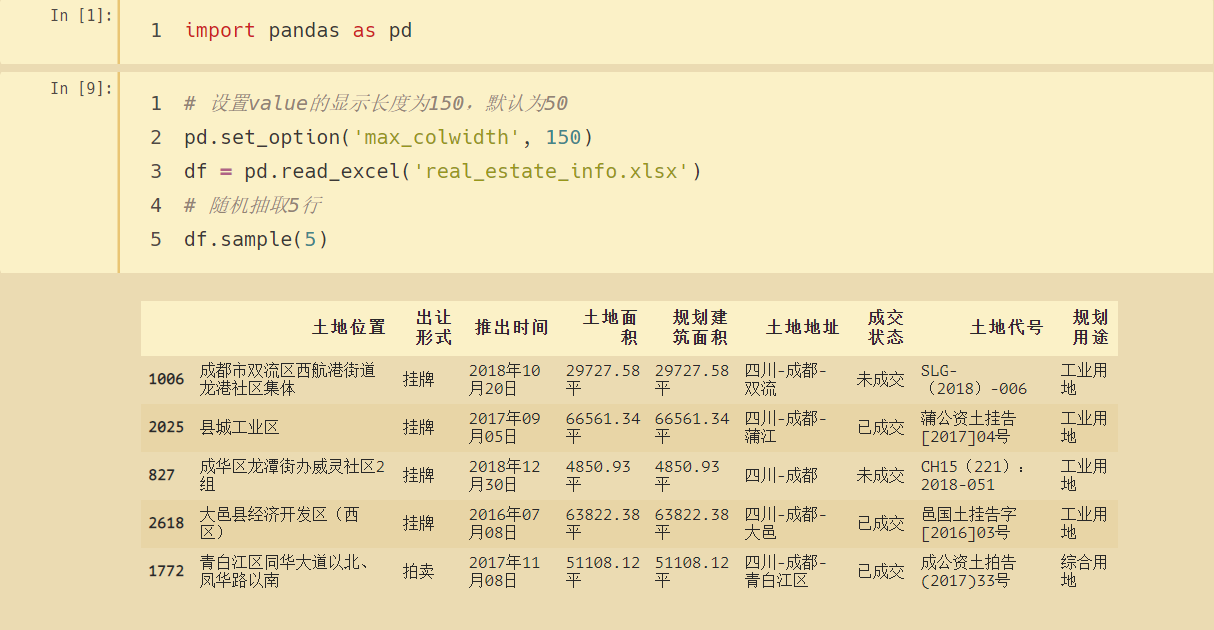Image resolution: width=1214 pixels, height=630 pixels.
Task: Click the '推出时间' column header
Action: [x=511, y=327]
